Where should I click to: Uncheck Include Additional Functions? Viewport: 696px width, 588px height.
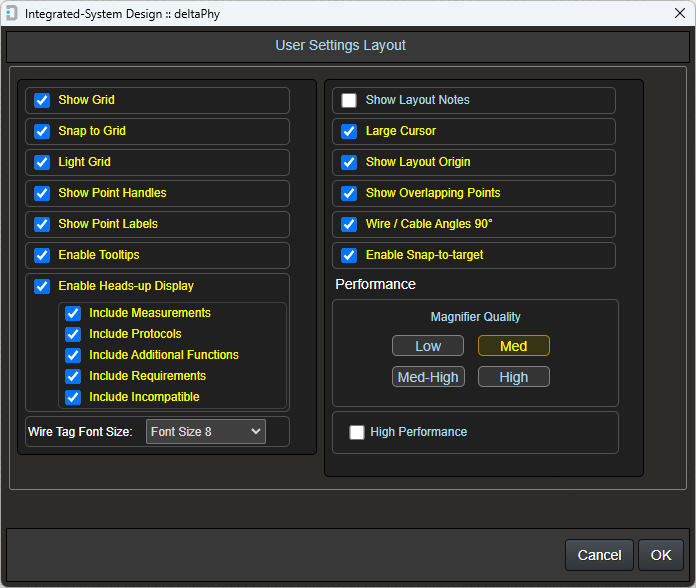click(x=73, y=355)
